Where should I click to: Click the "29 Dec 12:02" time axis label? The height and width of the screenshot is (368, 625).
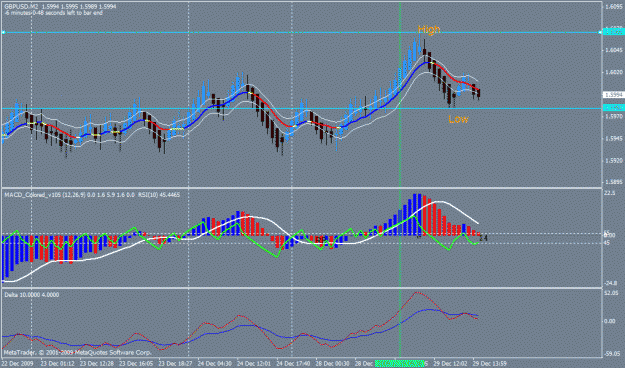451,364
